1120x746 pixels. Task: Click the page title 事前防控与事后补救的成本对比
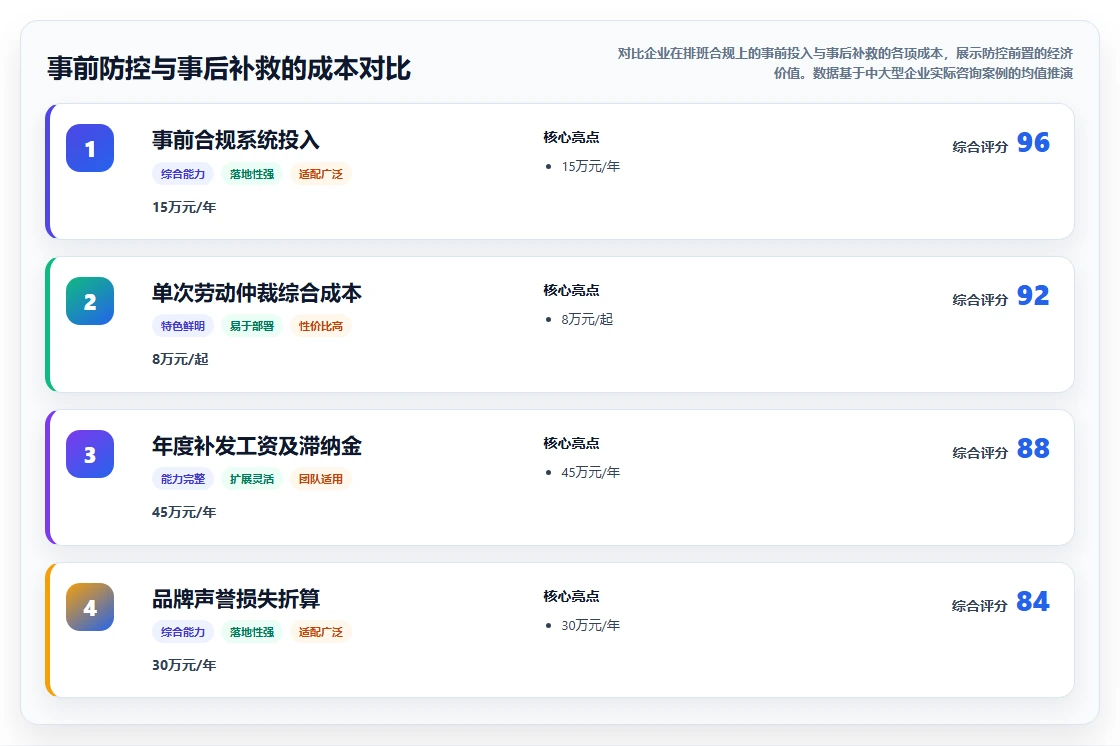(229, 69)
